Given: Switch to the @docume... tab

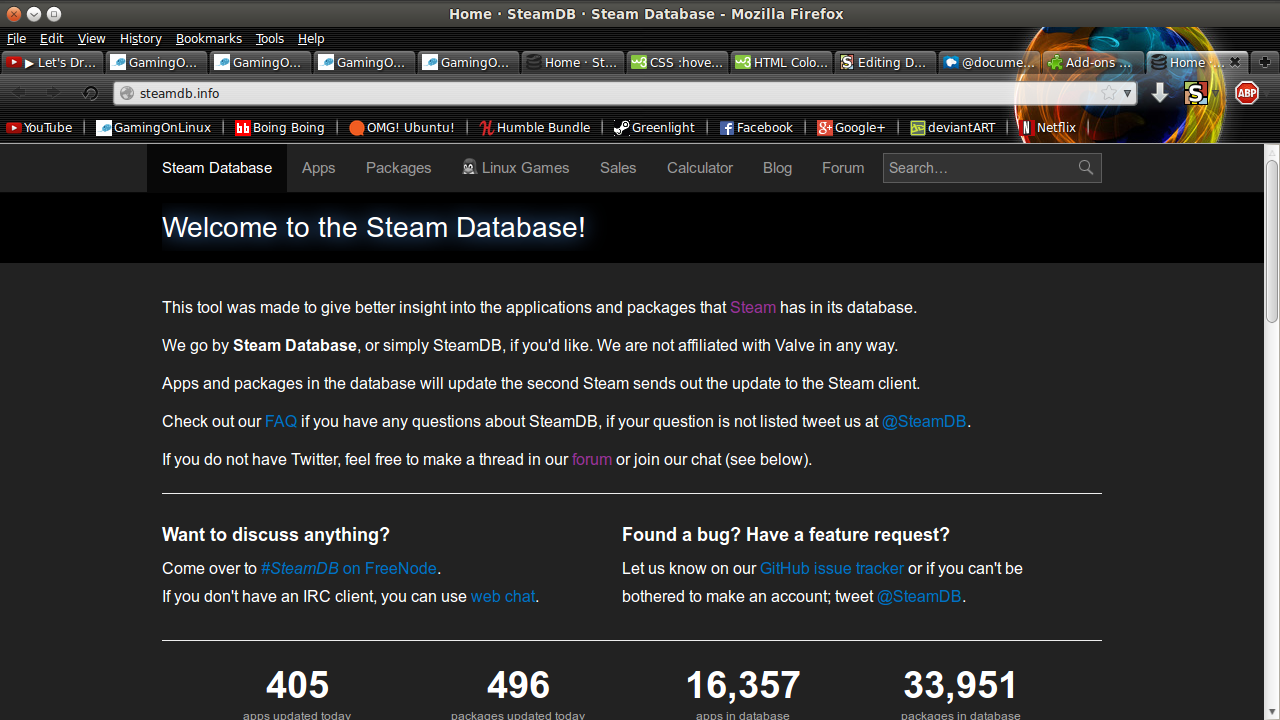Looking at the screenshot, I should pos(990,62).
